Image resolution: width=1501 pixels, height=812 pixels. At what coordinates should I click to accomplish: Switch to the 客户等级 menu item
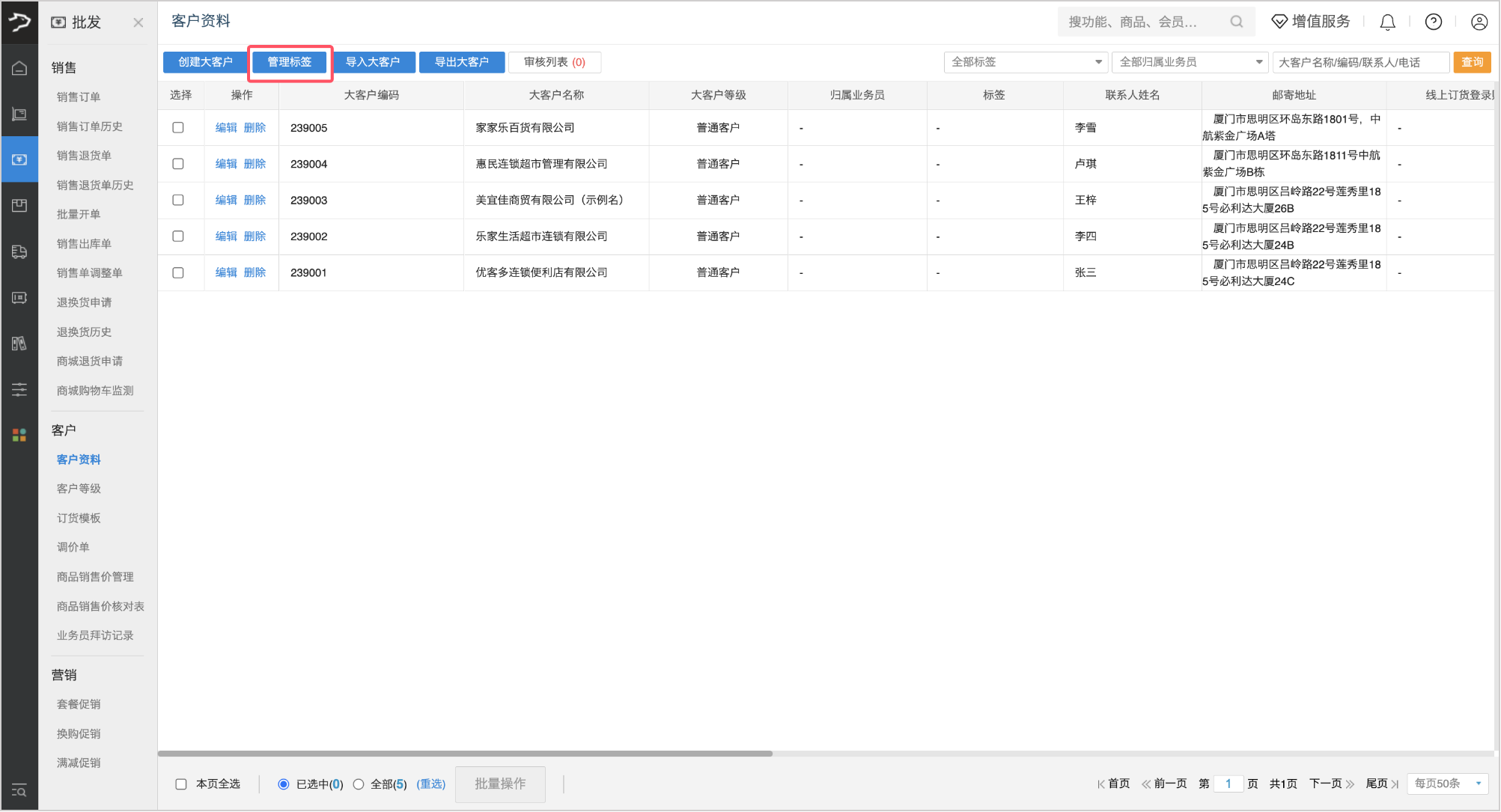(78, 488)
